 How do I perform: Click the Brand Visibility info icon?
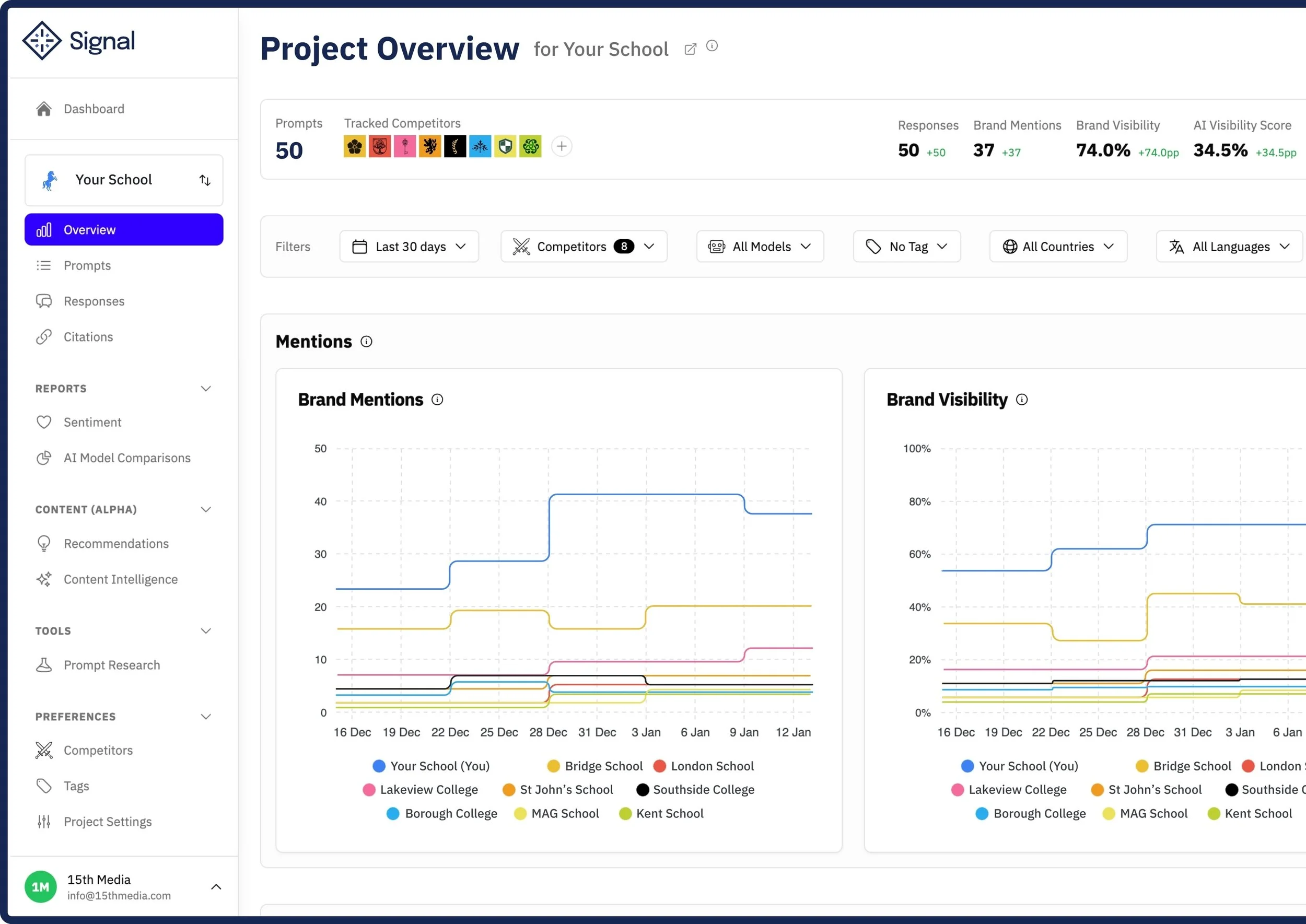[x=1022, y=400]
